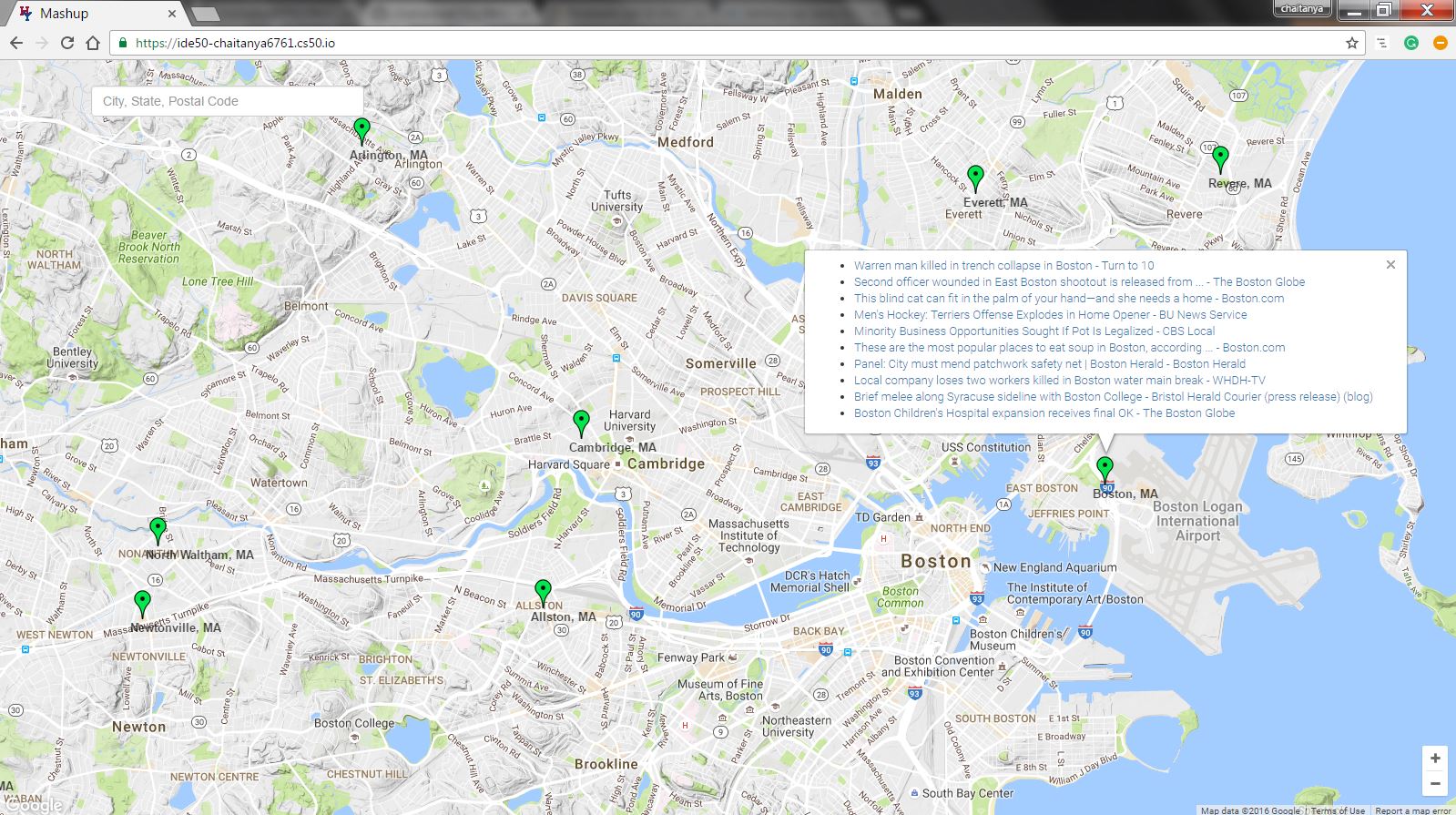1456x815 pixels.
Task: Reload the Mashup page
Action: tap(67, 43)
